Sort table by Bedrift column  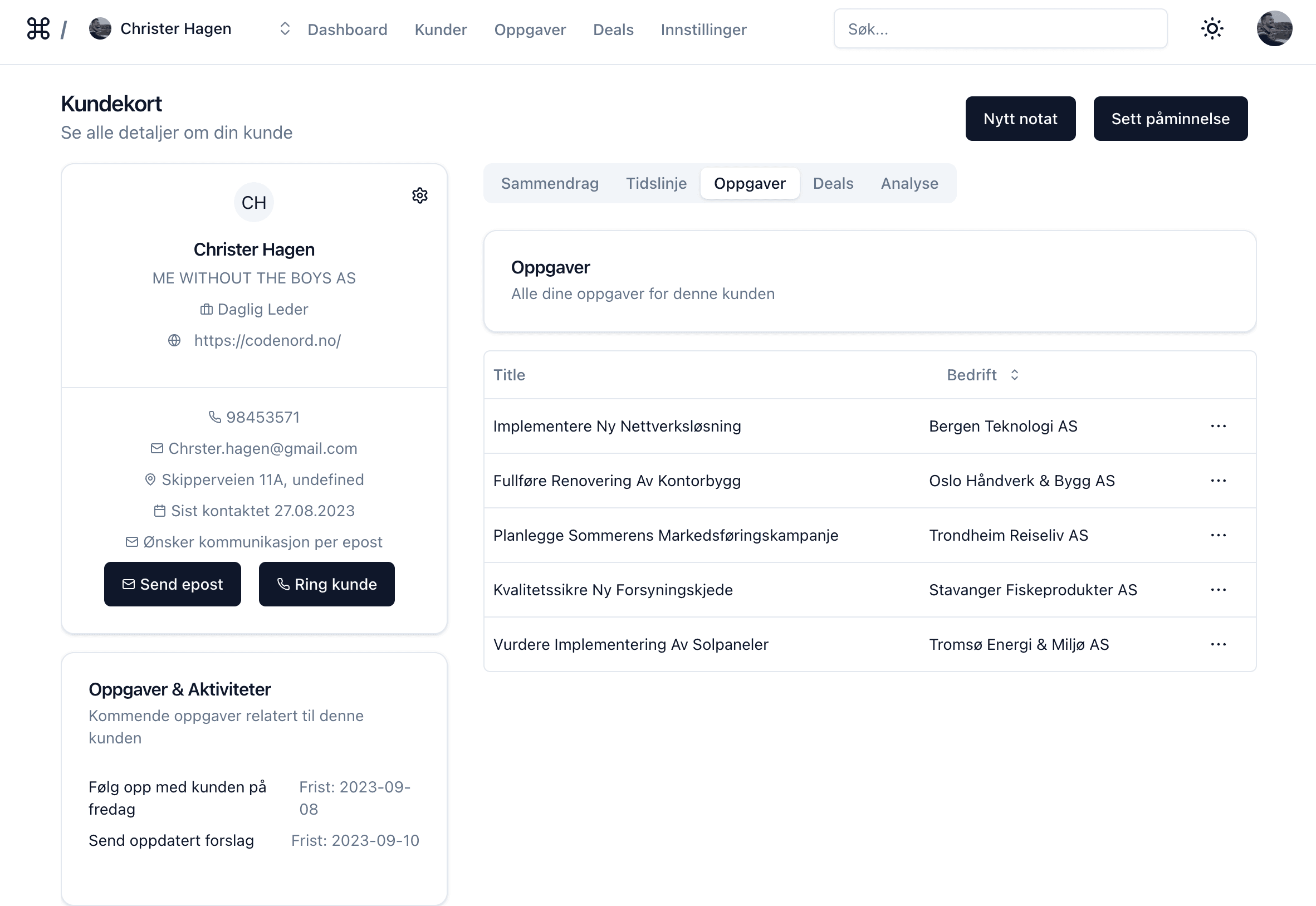click(x=983, y=375)
